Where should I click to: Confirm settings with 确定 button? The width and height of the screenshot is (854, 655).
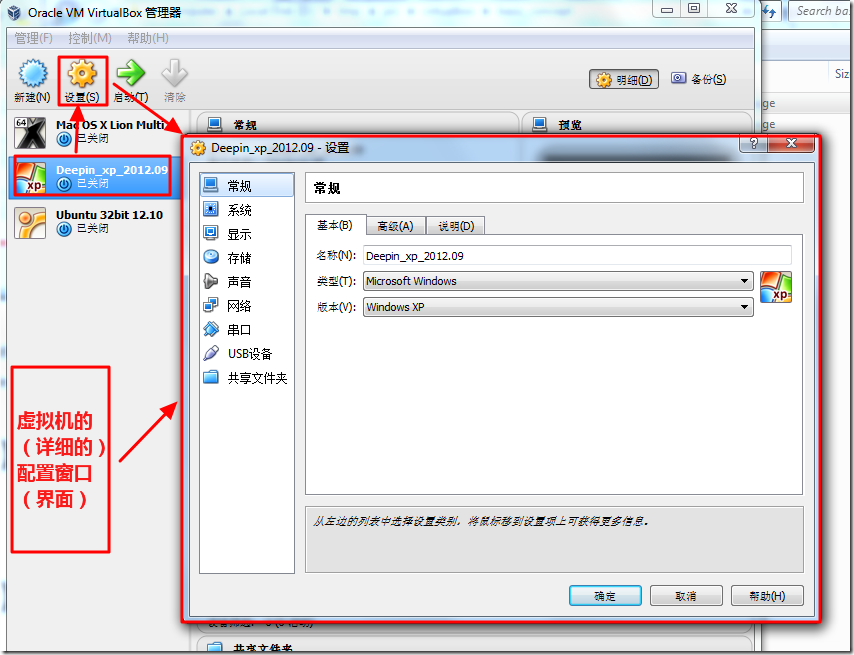tap(605, 596)
